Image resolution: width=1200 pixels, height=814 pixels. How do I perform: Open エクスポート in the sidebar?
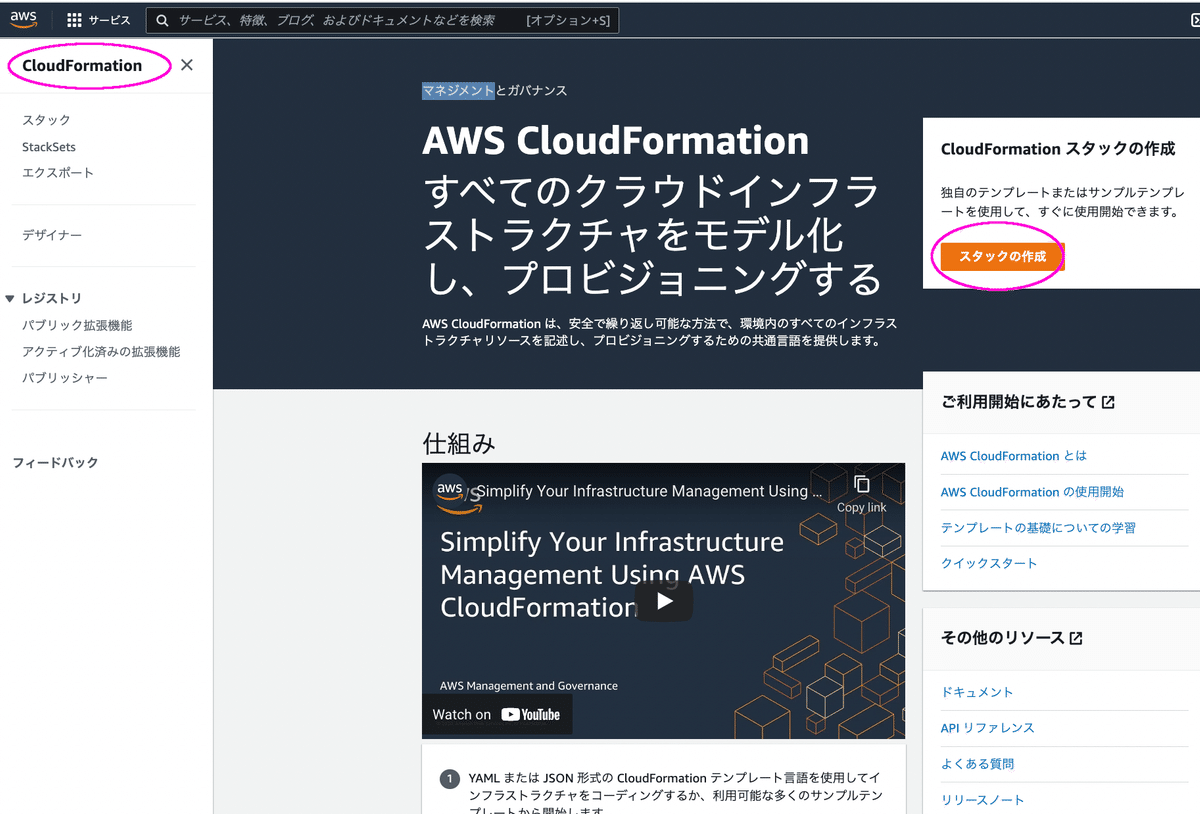(58, 173)
